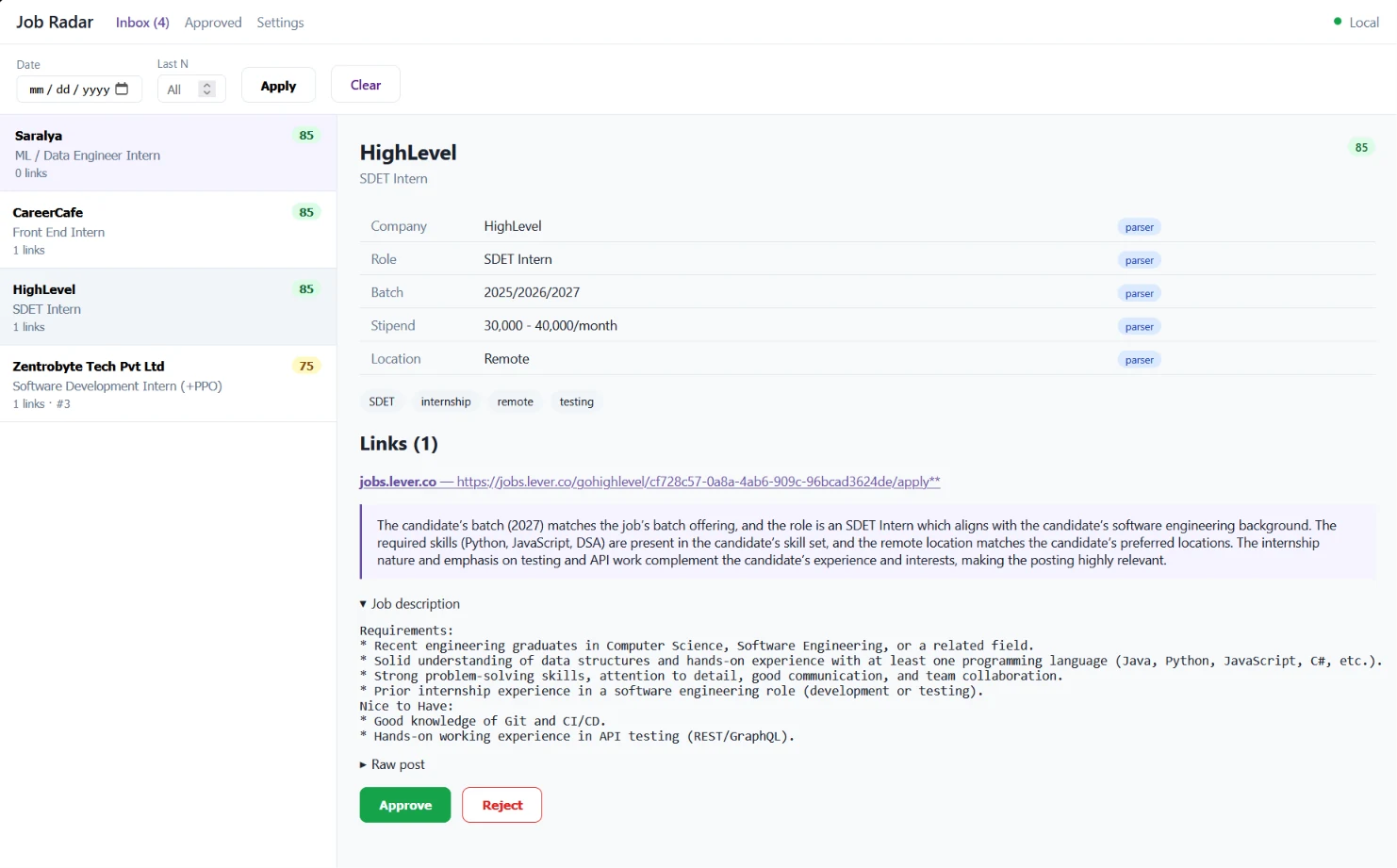
Task: Open the Inbox (4) tab
Action: coord(142,22)
